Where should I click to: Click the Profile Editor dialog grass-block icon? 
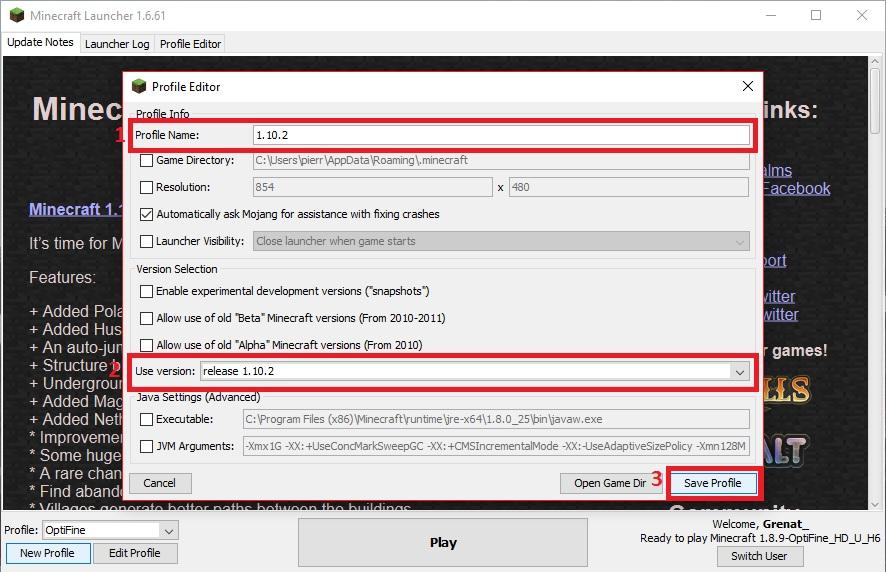(139, 86)
